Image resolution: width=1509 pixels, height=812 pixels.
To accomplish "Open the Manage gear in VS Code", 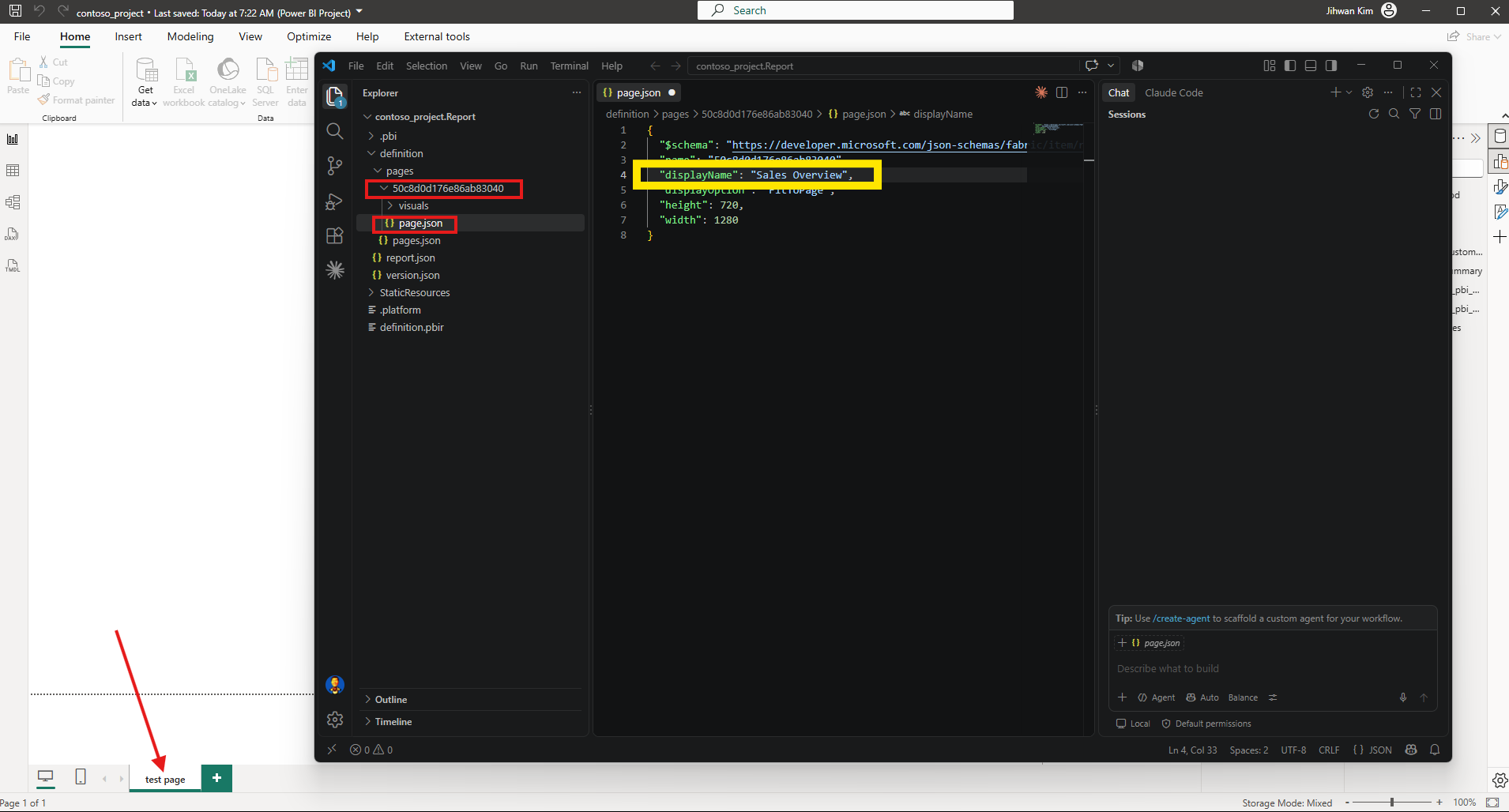I will point(335,720).
